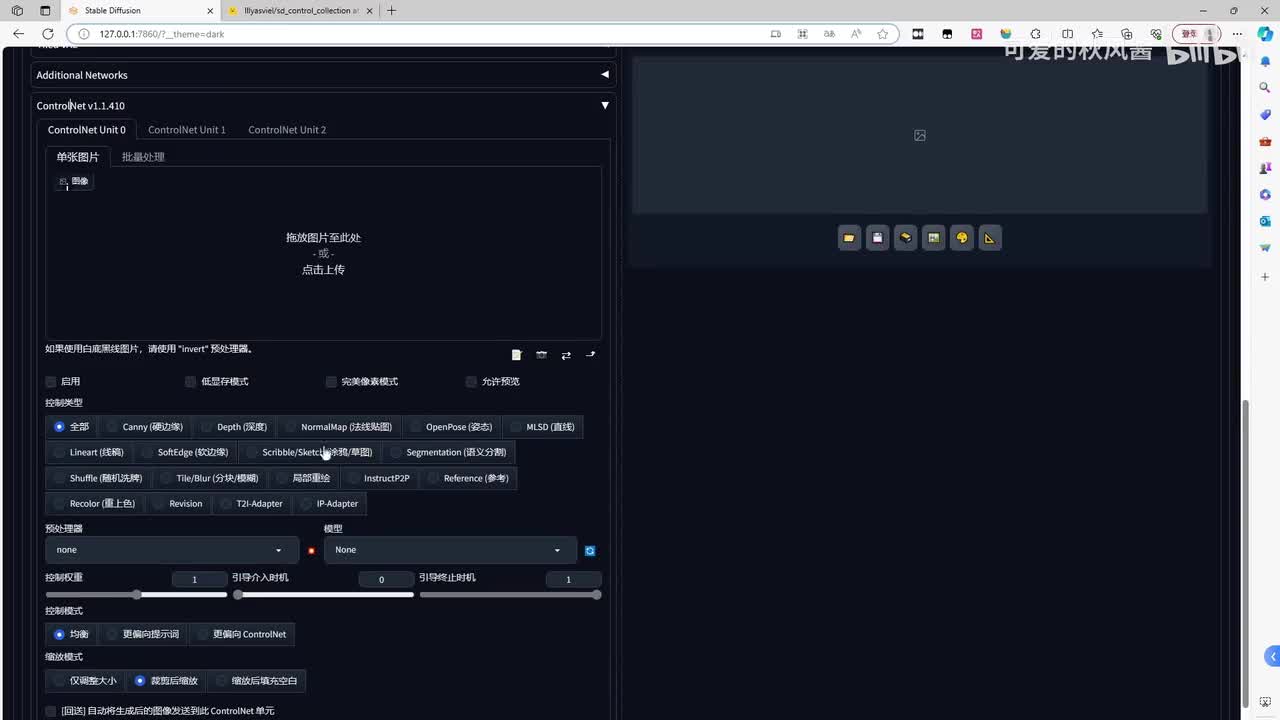The image size is (1280, 720).
Task: Click the paint palette send-to-inpaint icon
Action: tap(962, 238)
